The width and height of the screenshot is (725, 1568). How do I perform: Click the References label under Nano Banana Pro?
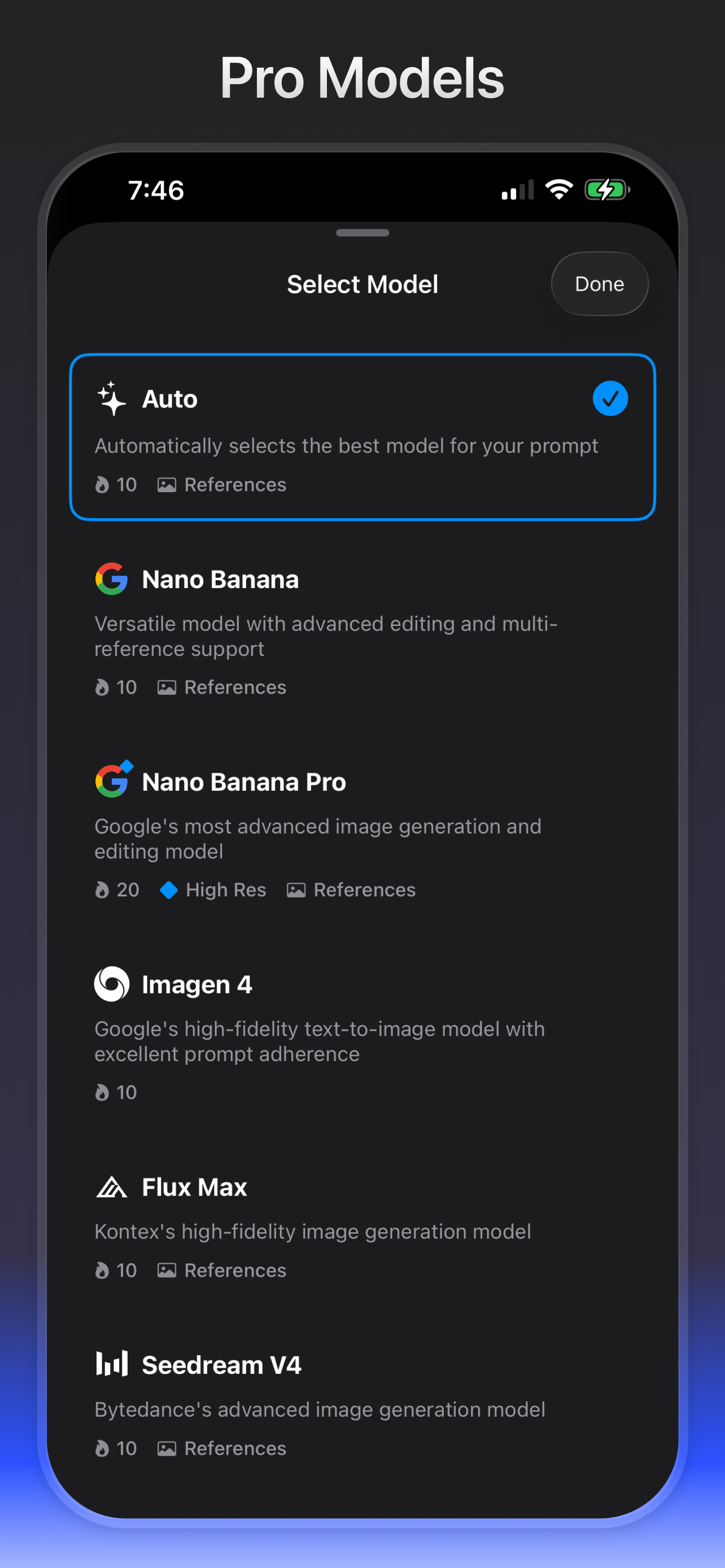coord(364,890)
